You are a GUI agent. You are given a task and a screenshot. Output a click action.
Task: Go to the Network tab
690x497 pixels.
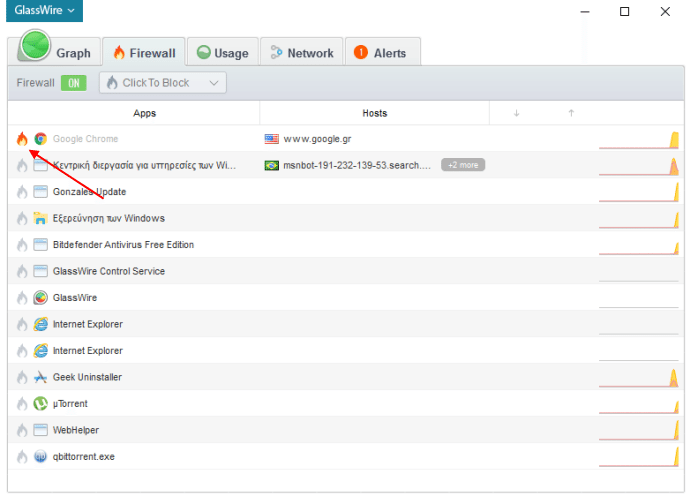tap(302, 52)
